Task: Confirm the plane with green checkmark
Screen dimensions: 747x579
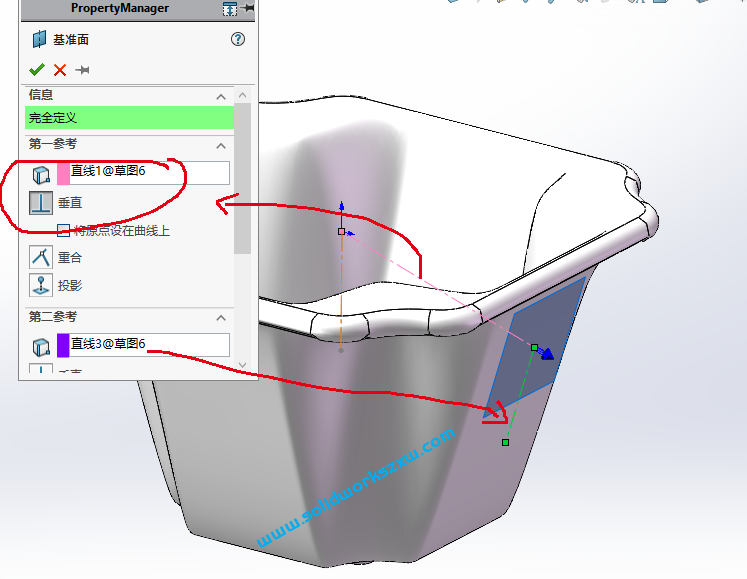Action: coord(37,69)
